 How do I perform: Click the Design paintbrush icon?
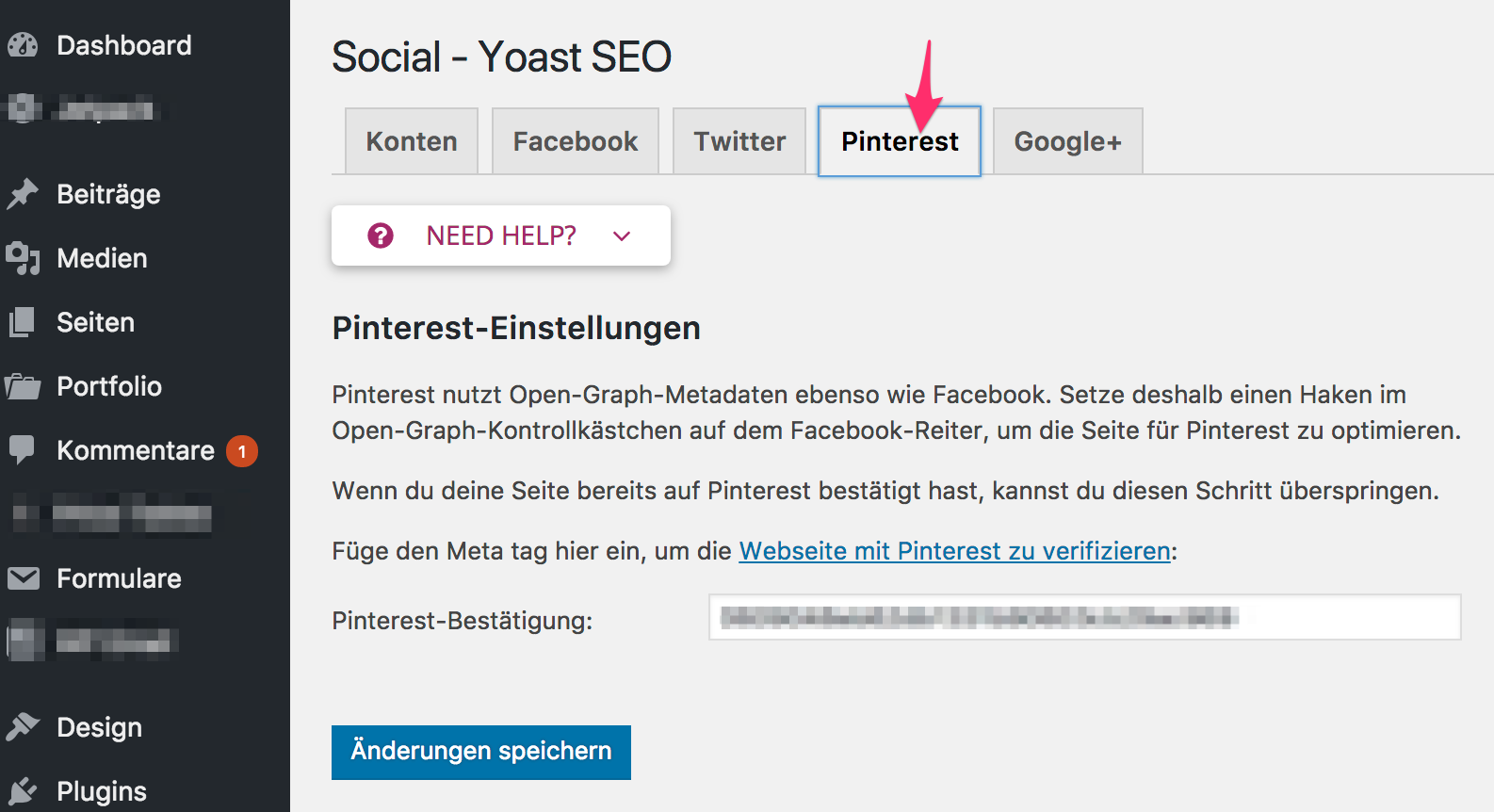click(23, 727)
